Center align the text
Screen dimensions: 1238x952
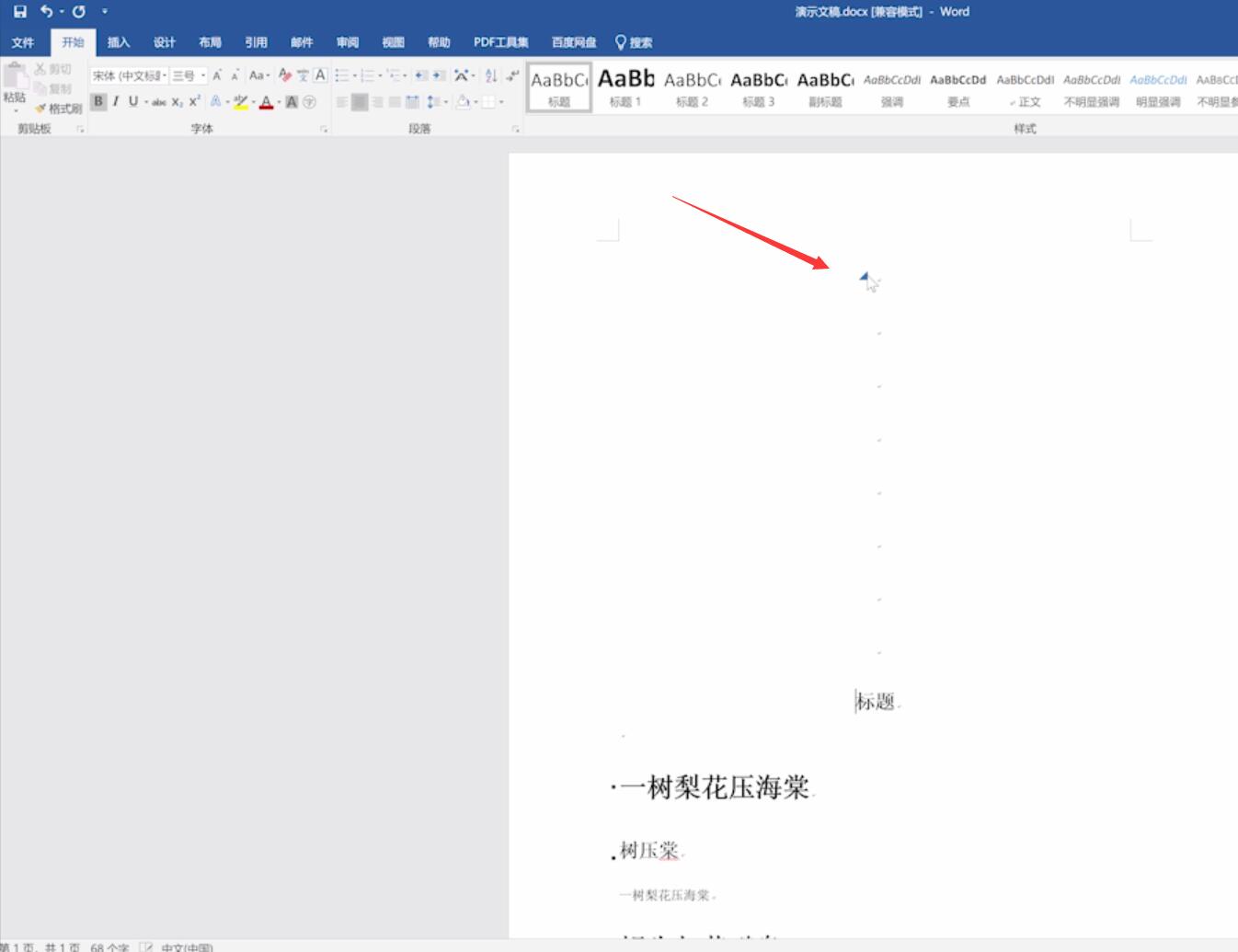tap(360, 101)
